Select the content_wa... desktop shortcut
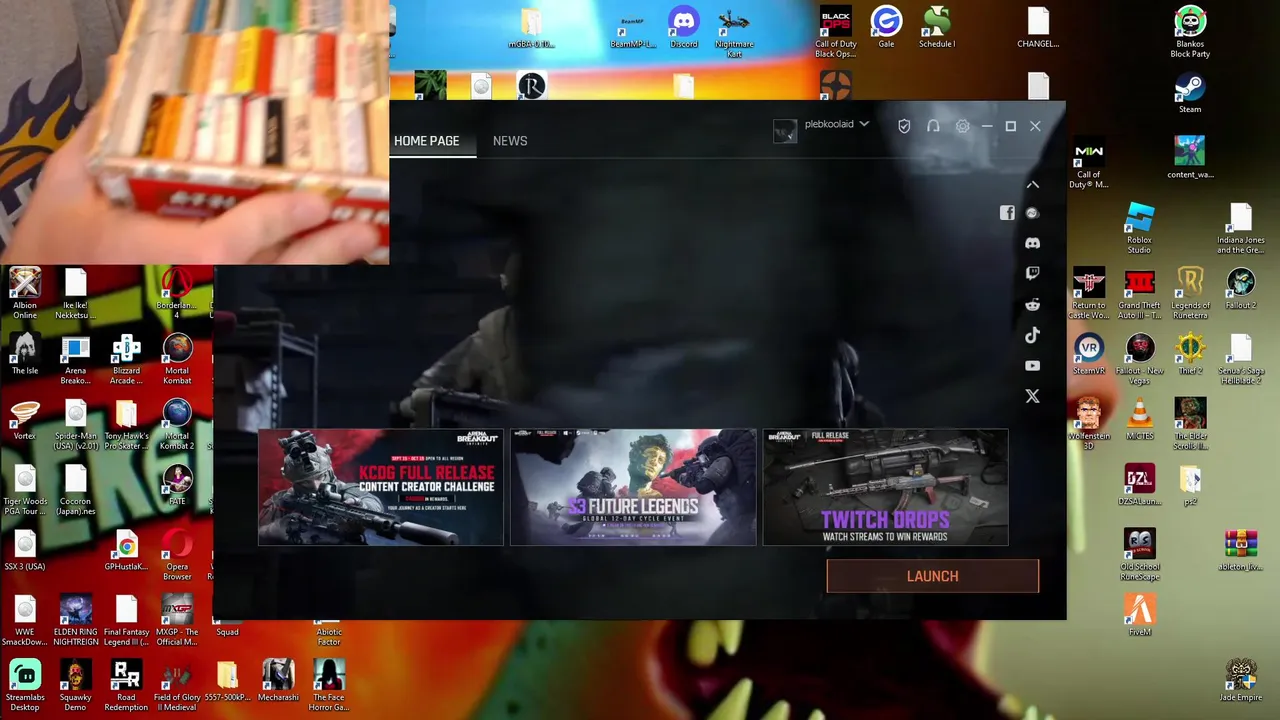1280x720 pixels. [x=1190, y=158]
